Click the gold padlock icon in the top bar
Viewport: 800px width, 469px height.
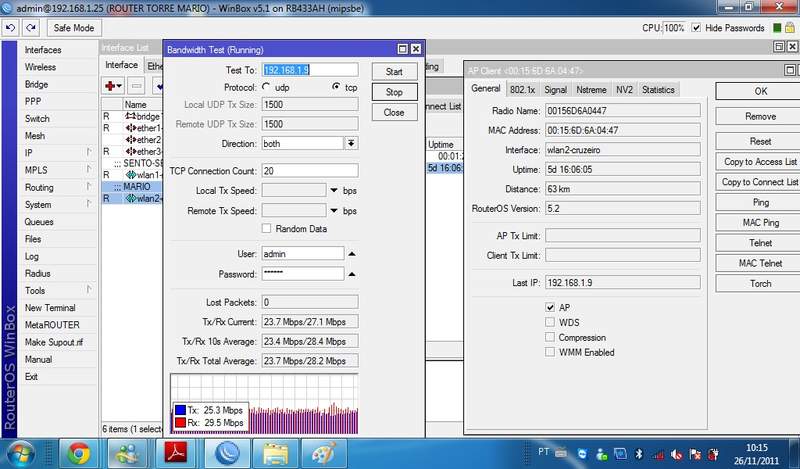789,28
